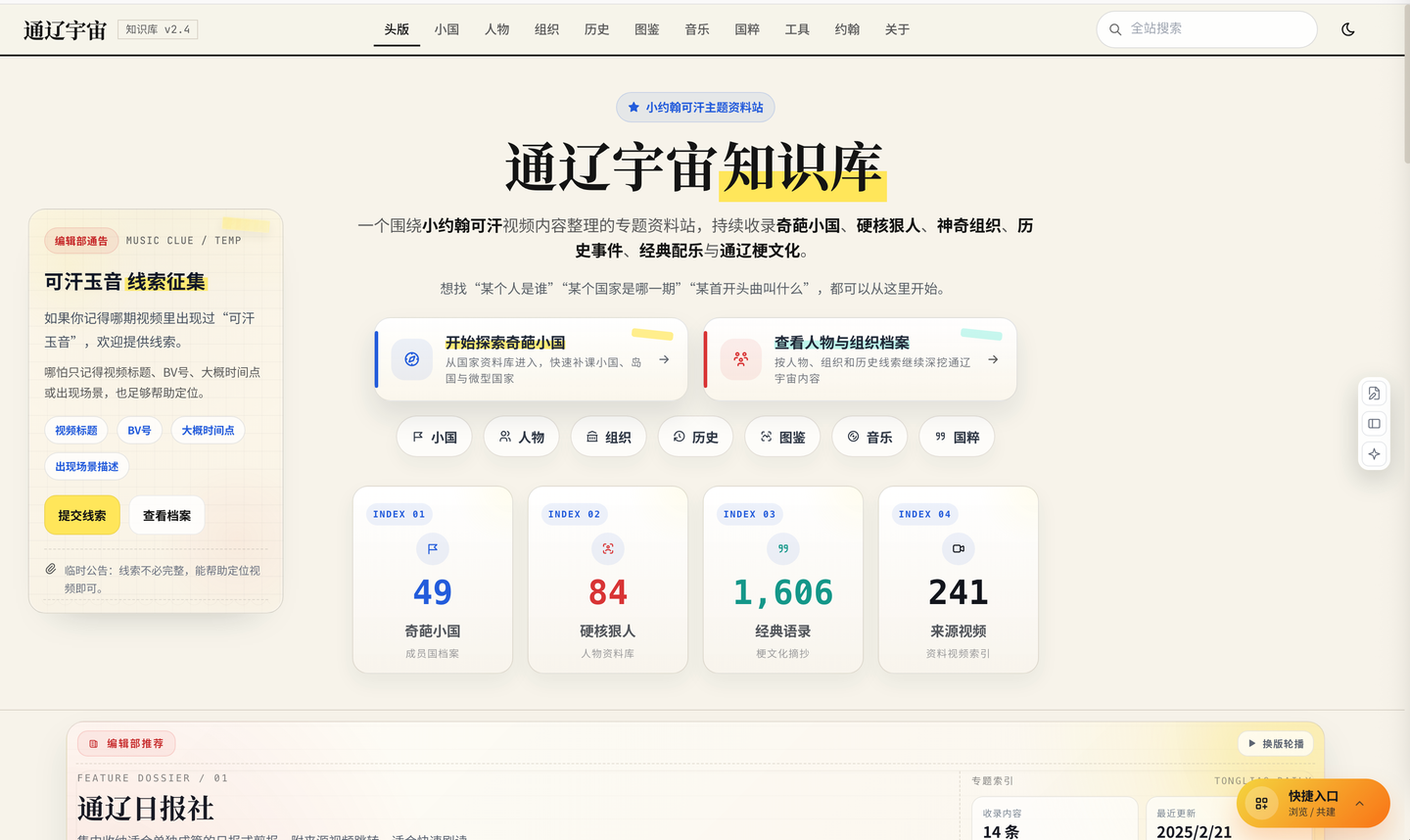Click the split-panel icon in the floating sidebar

coord(1374,423)
